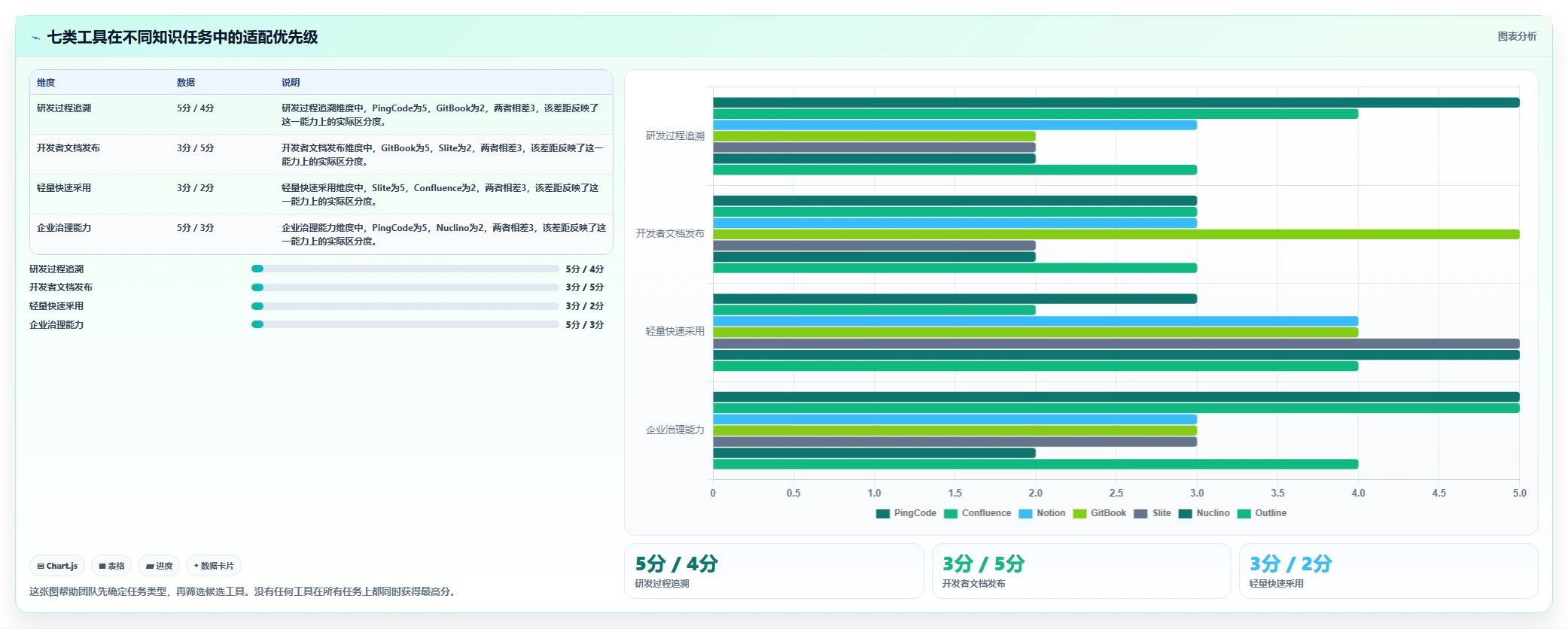Select the 数据卡片 chip
This screenshot has width=1568, height=629.
click(214, 566)
